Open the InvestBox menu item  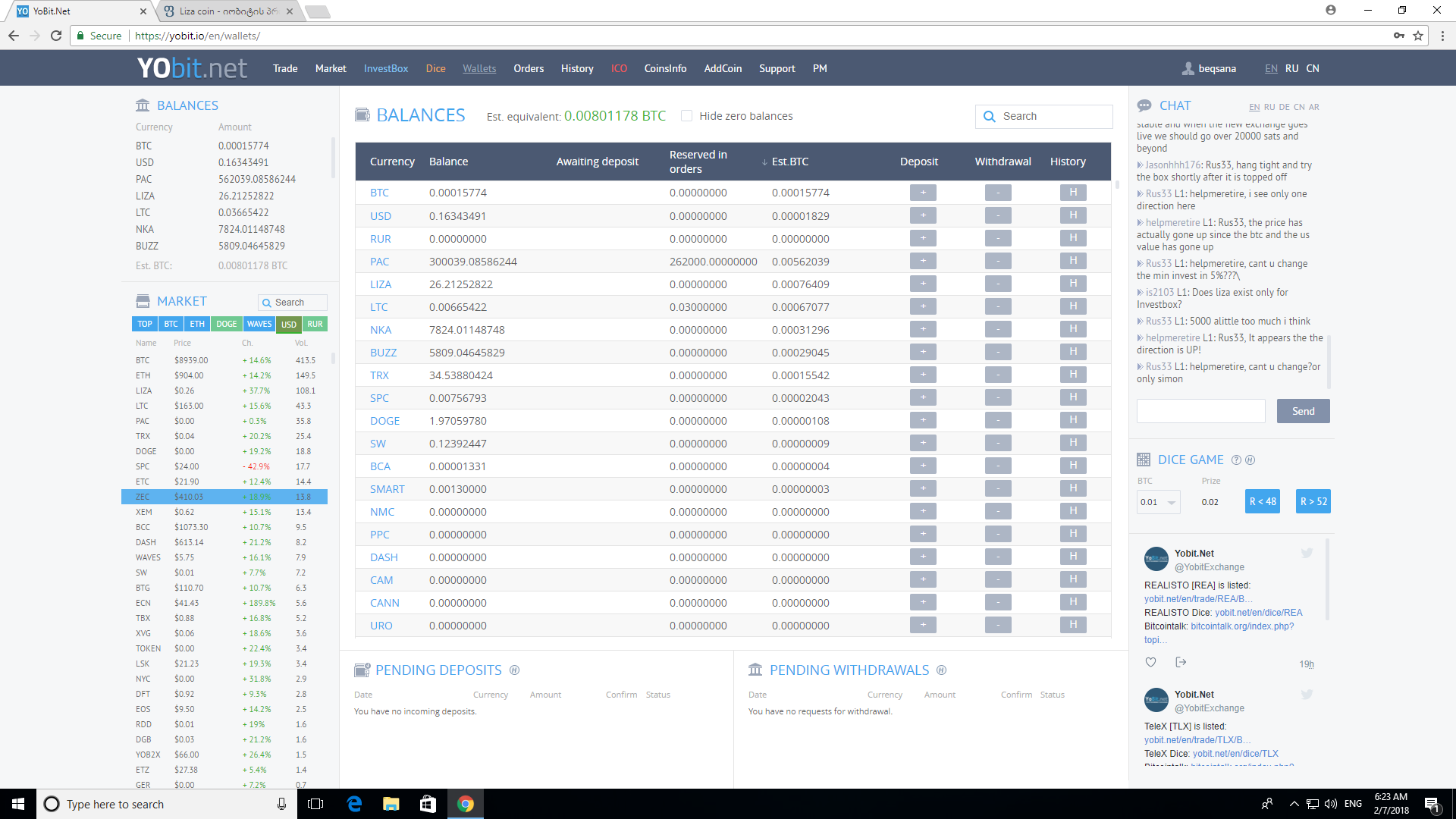(385, 68)
